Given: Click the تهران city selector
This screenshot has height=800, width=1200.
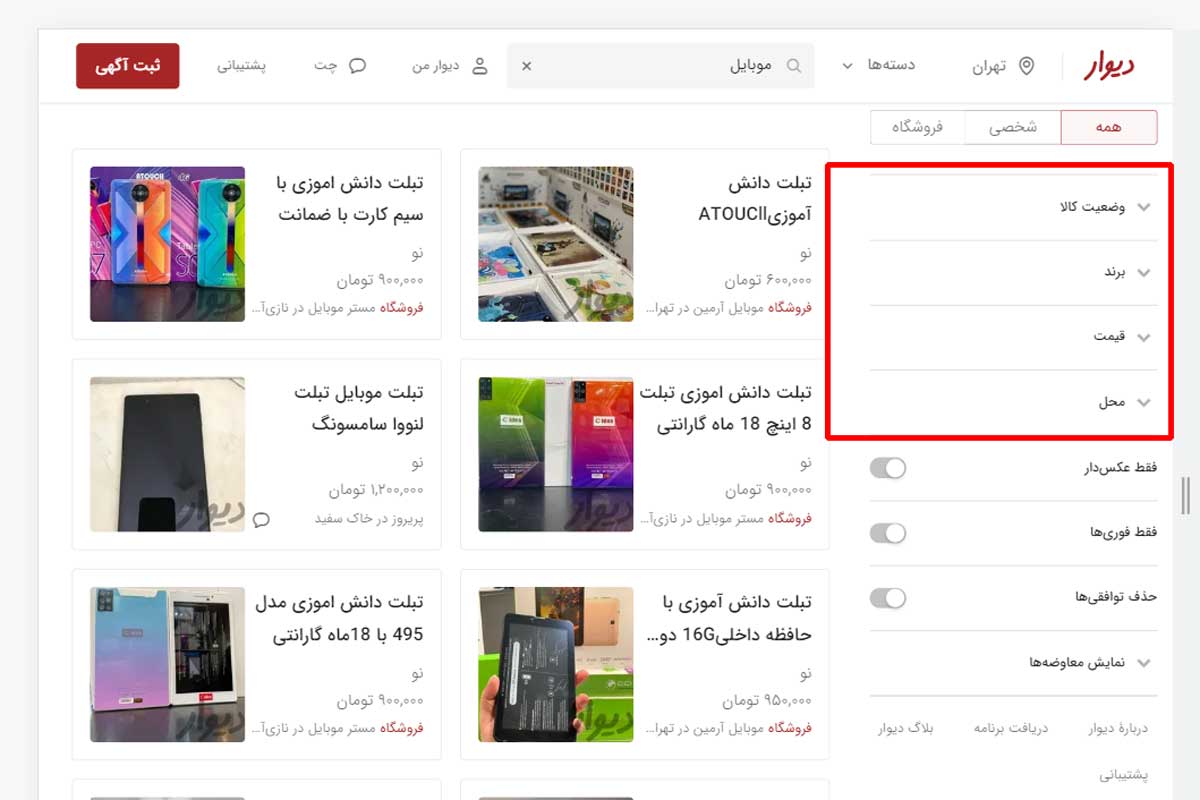Looking at the screenshot, I should pyautogui.click(x=1003, y=66).
